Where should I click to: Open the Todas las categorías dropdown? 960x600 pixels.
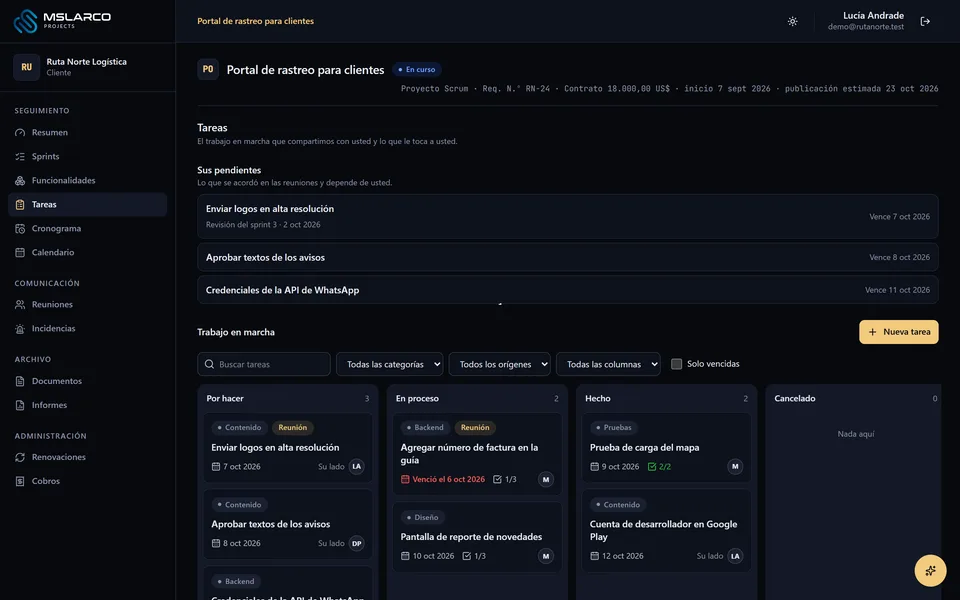pos(389,364)
